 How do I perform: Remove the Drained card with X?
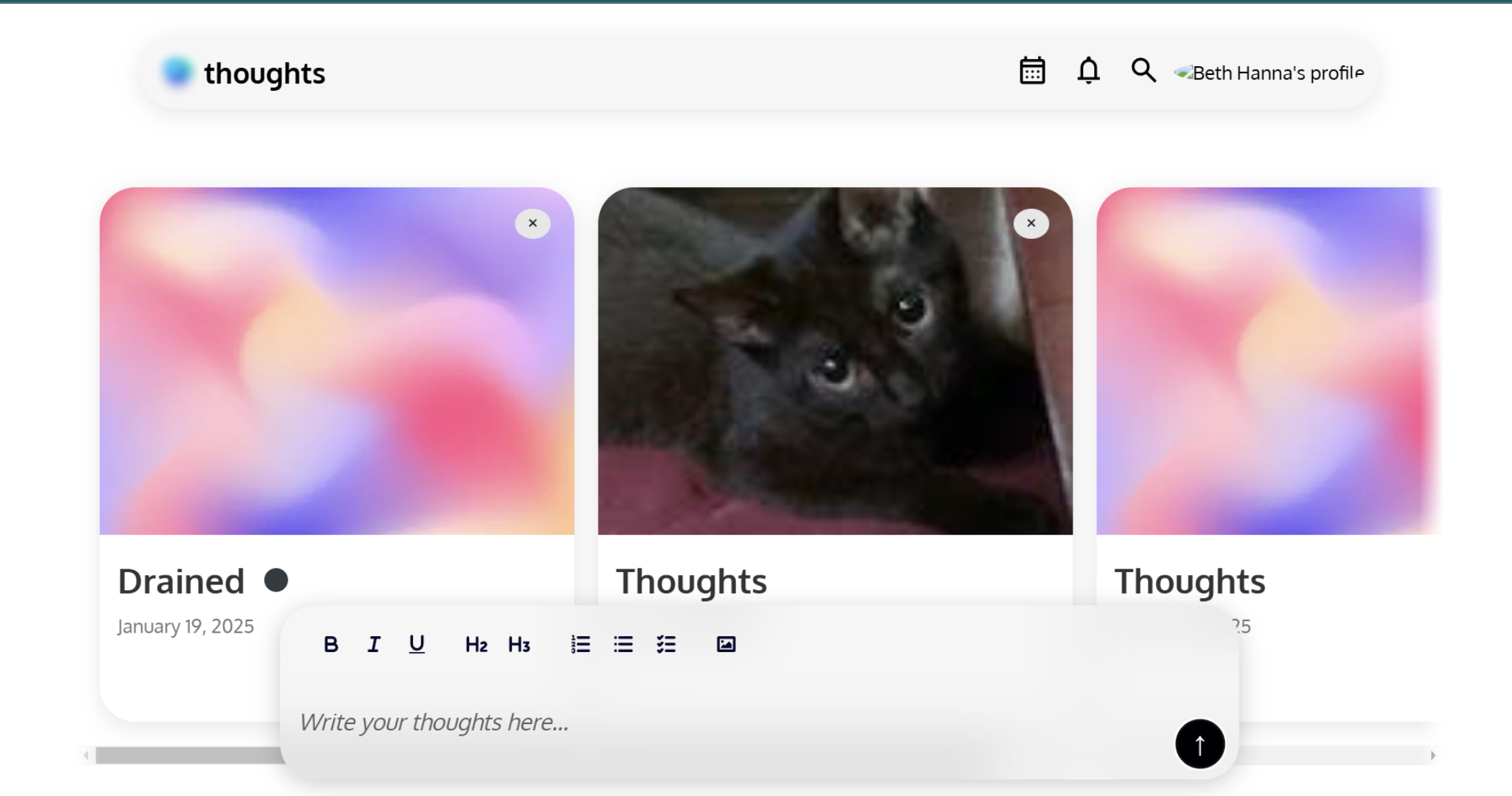[533, 224]
